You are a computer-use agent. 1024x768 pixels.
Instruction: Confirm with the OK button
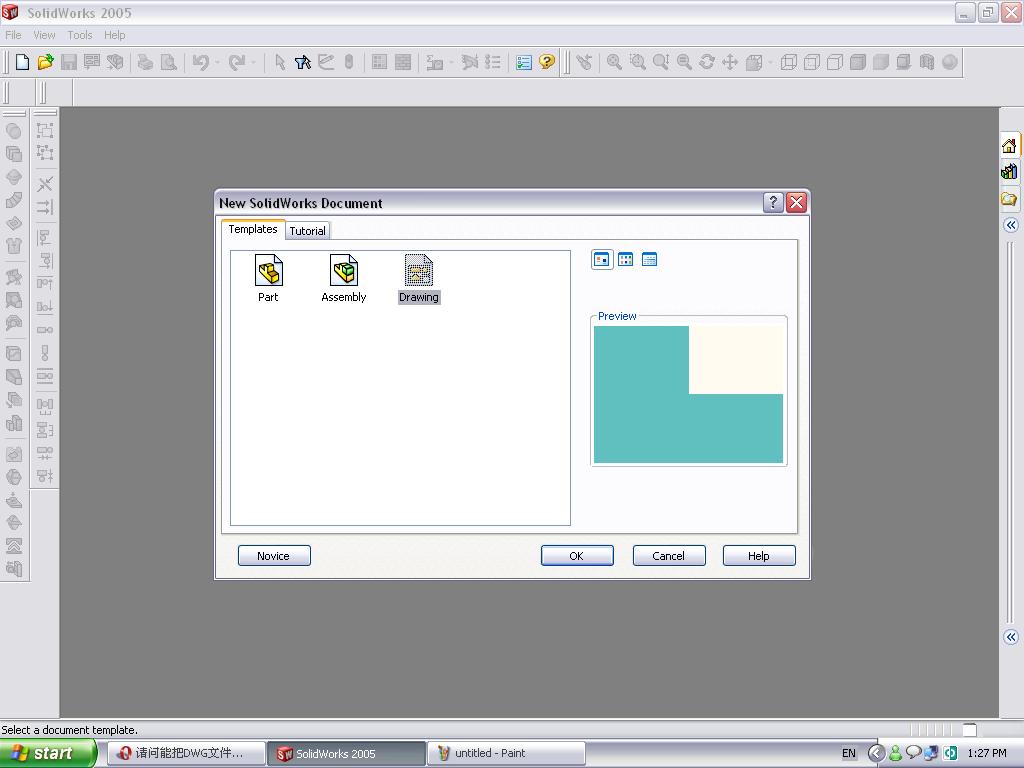coord(577,556)
